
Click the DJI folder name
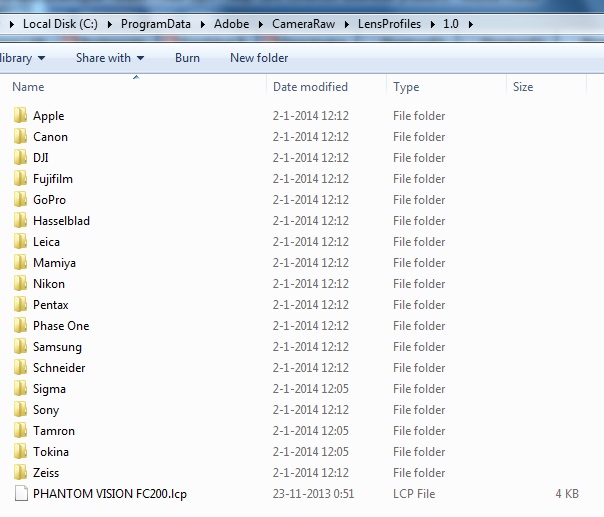[40, 158]
